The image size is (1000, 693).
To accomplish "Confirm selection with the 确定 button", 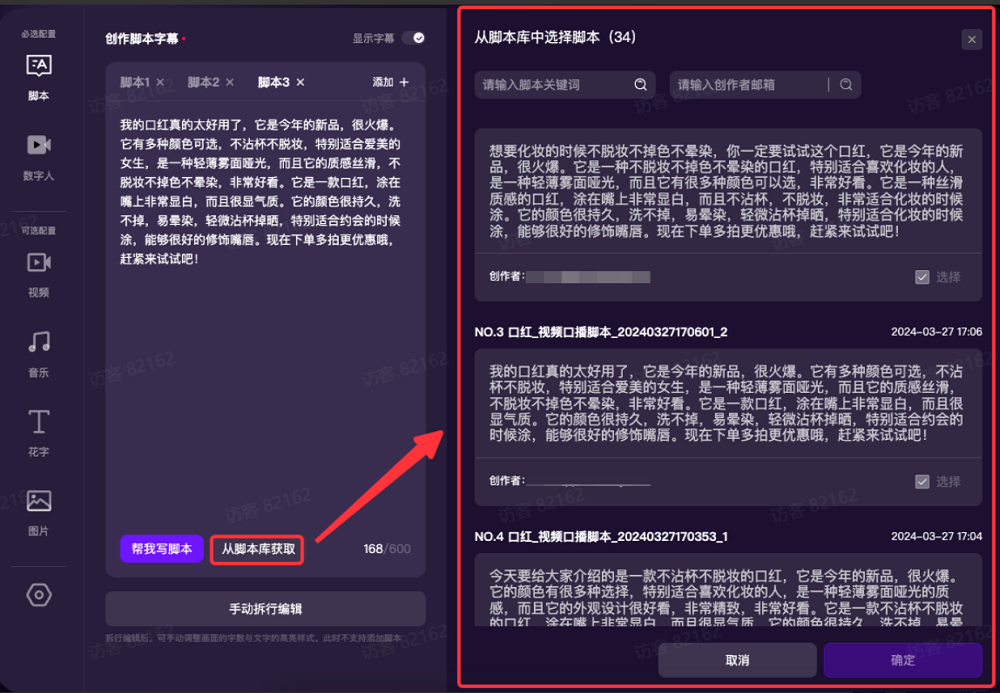I will 901,660.
